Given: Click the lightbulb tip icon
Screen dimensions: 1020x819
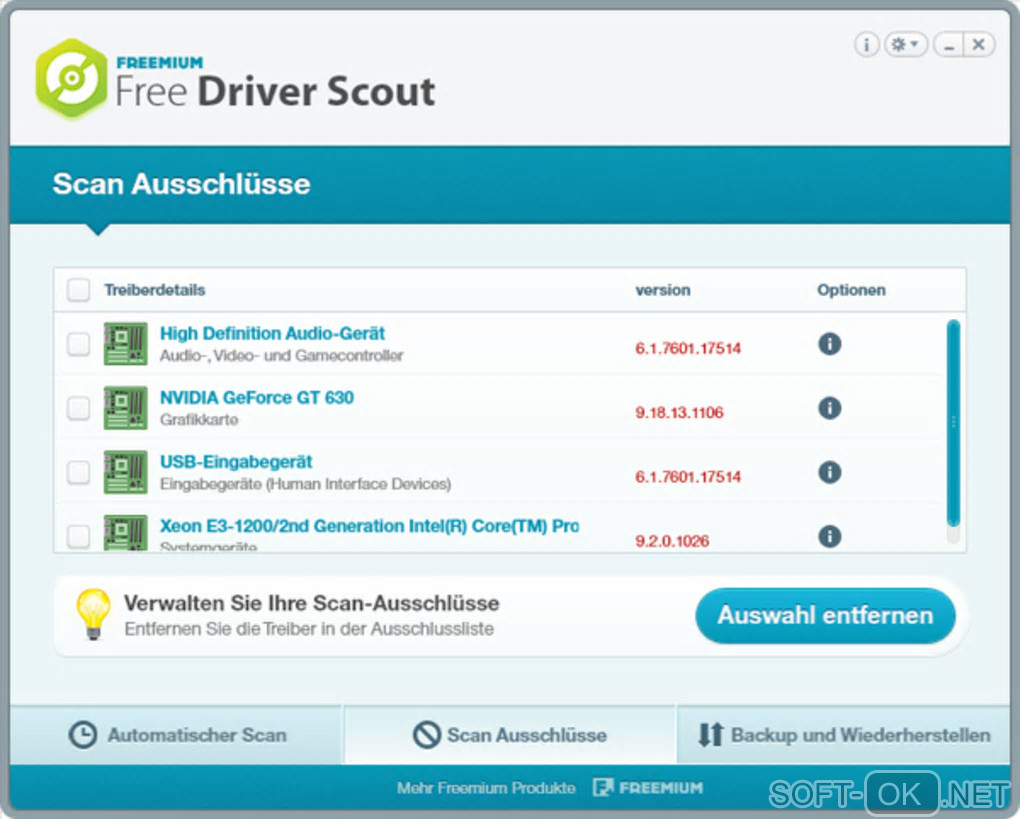Looking at the screenshot, I should 94,614.
